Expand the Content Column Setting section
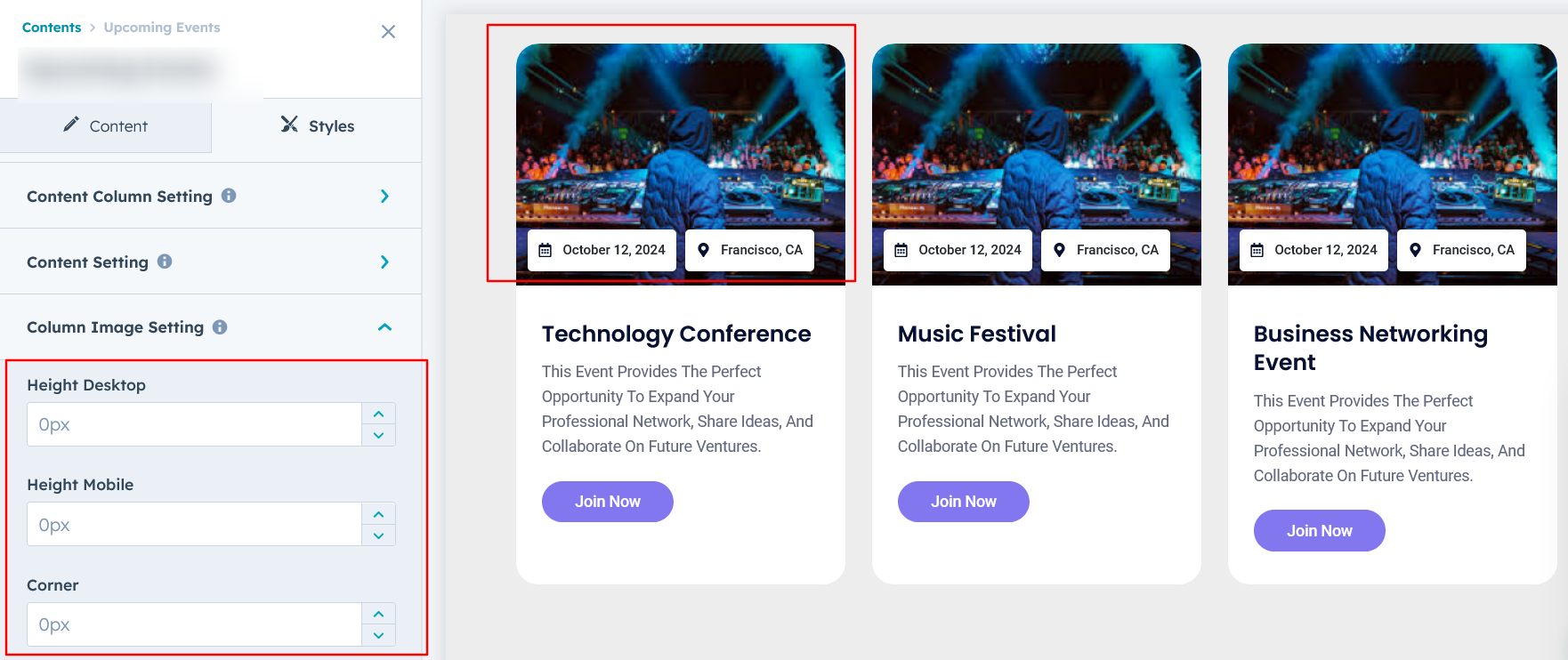1568x660 pixels. pyautogui.click(x=384, y=197)
